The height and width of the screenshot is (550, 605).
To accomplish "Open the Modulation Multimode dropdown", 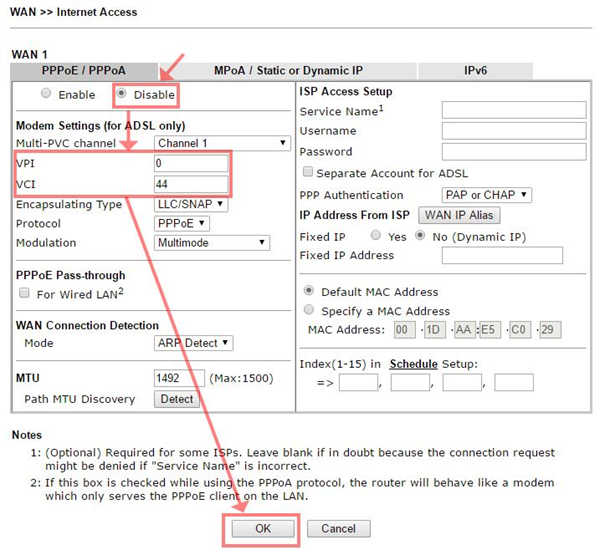I will pyautogui.click(x=212, y=243).
